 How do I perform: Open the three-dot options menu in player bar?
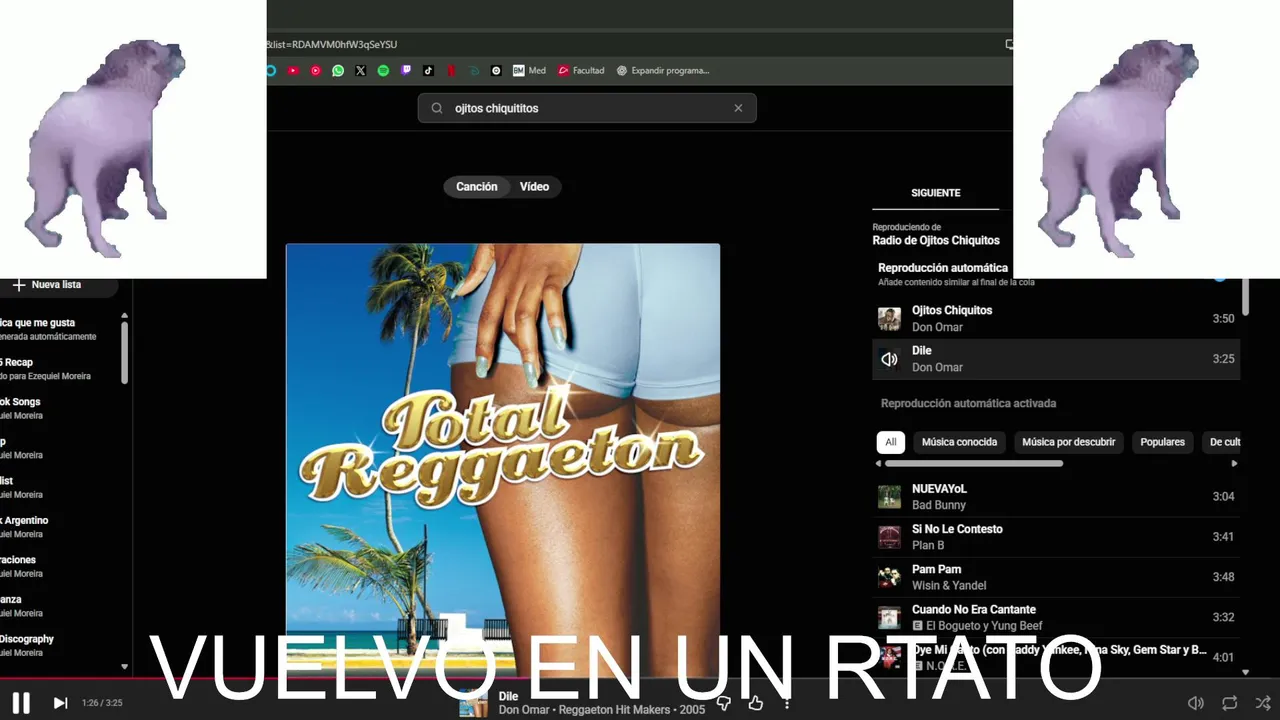pos(787,703)
